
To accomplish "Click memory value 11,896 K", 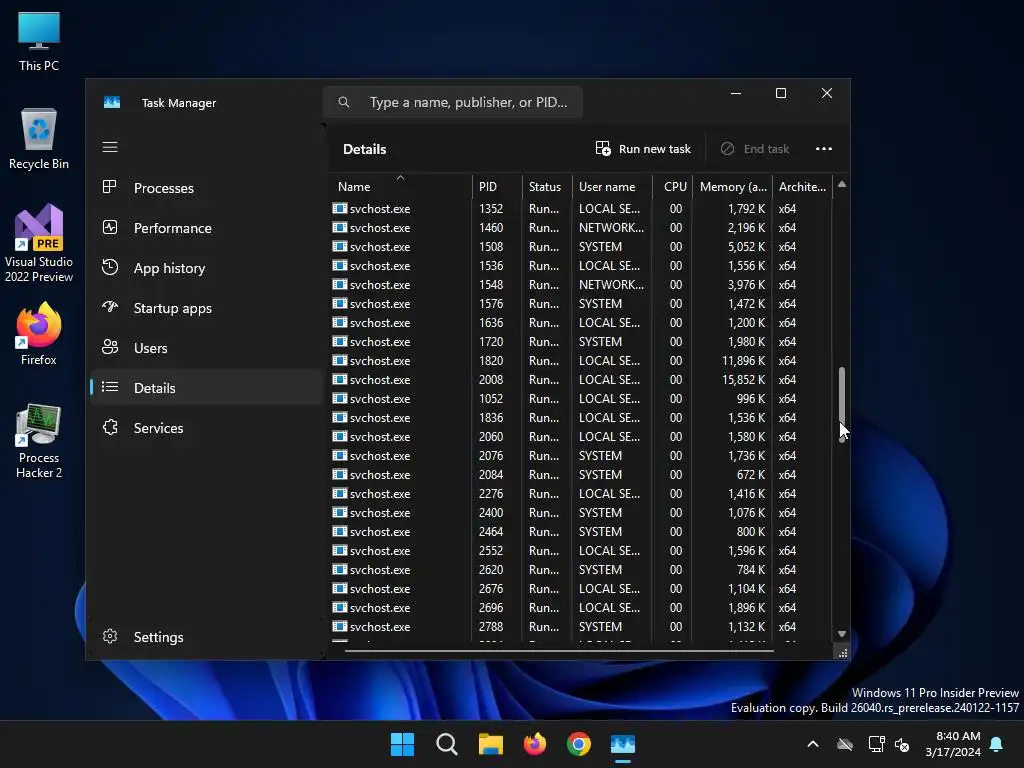I will pos(743,360).
